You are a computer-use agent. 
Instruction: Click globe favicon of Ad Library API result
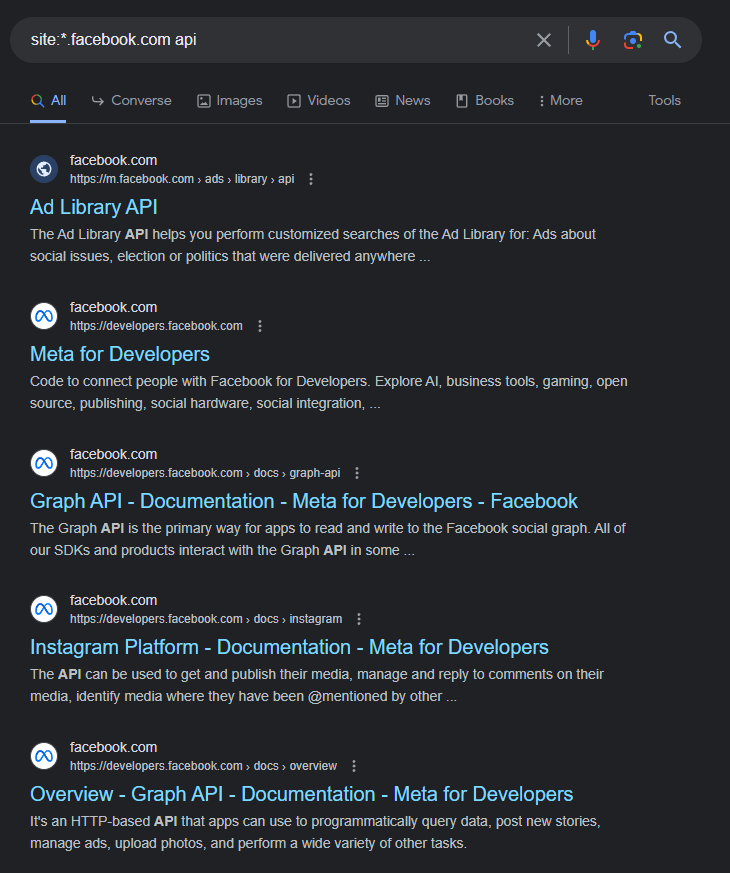click(44, 169)
